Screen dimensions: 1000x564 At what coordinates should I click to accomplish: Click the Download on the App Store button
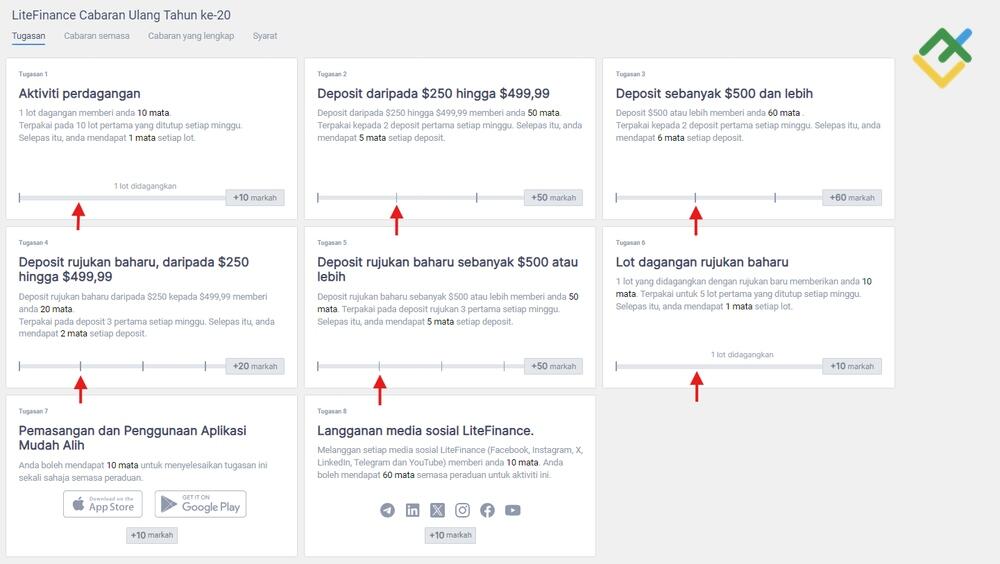click(x=103, y=504)
